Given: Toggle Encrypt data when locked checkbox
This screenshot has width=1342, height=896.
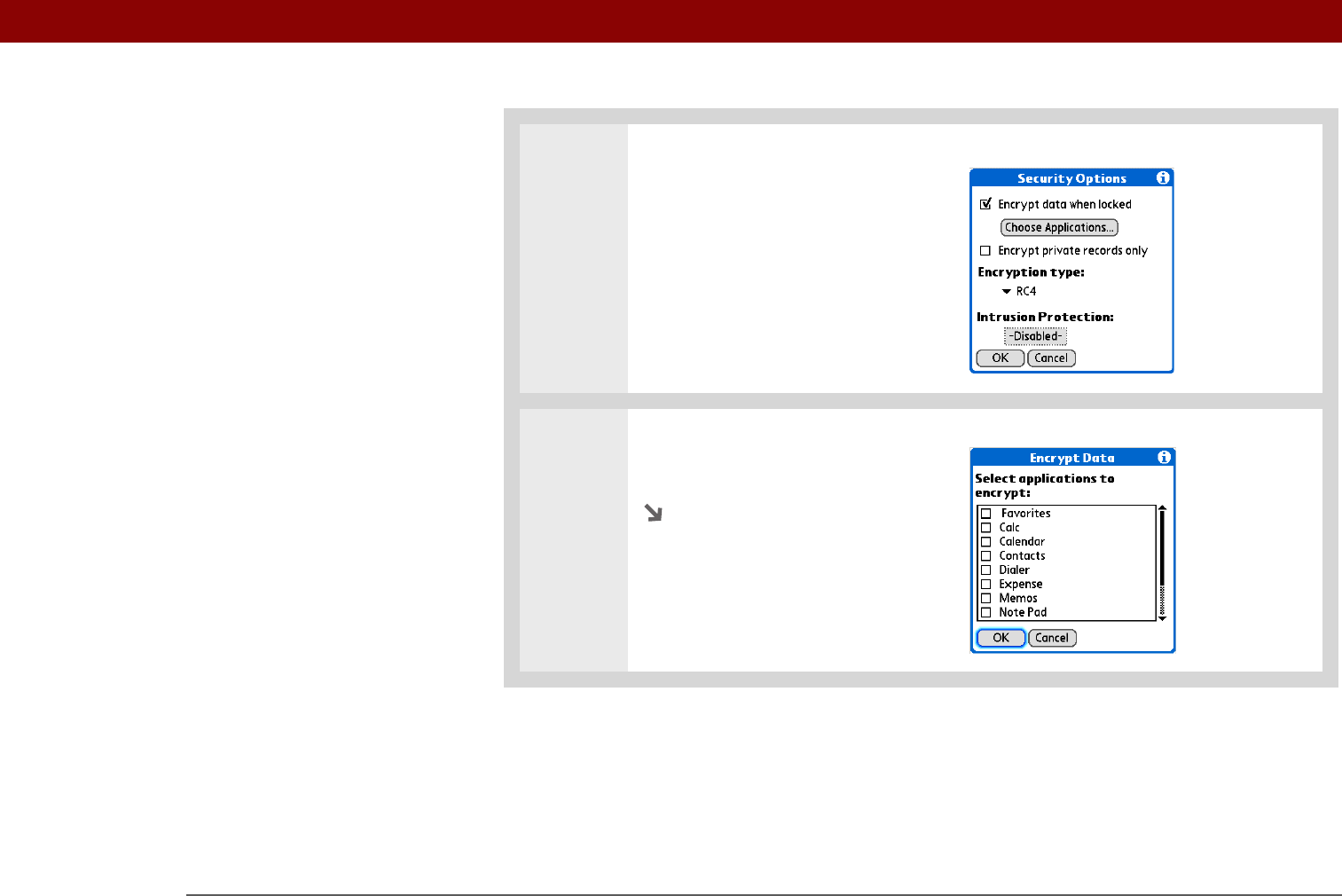Looking at the screenshot, I should coord(985,204).
